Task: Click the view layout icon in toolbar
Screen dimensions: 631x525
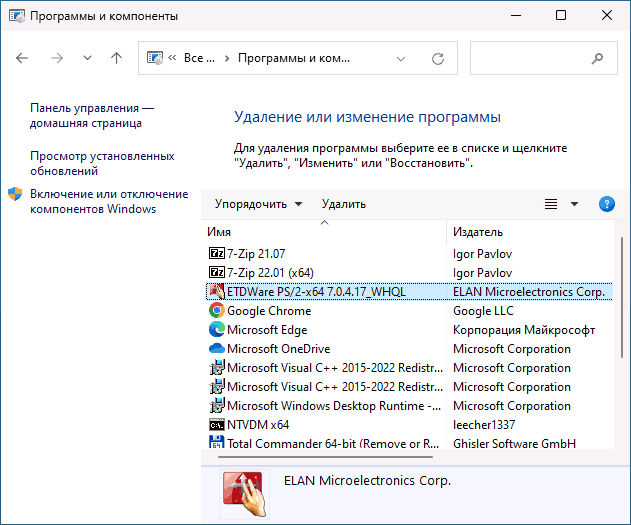Action: point(551,204)
